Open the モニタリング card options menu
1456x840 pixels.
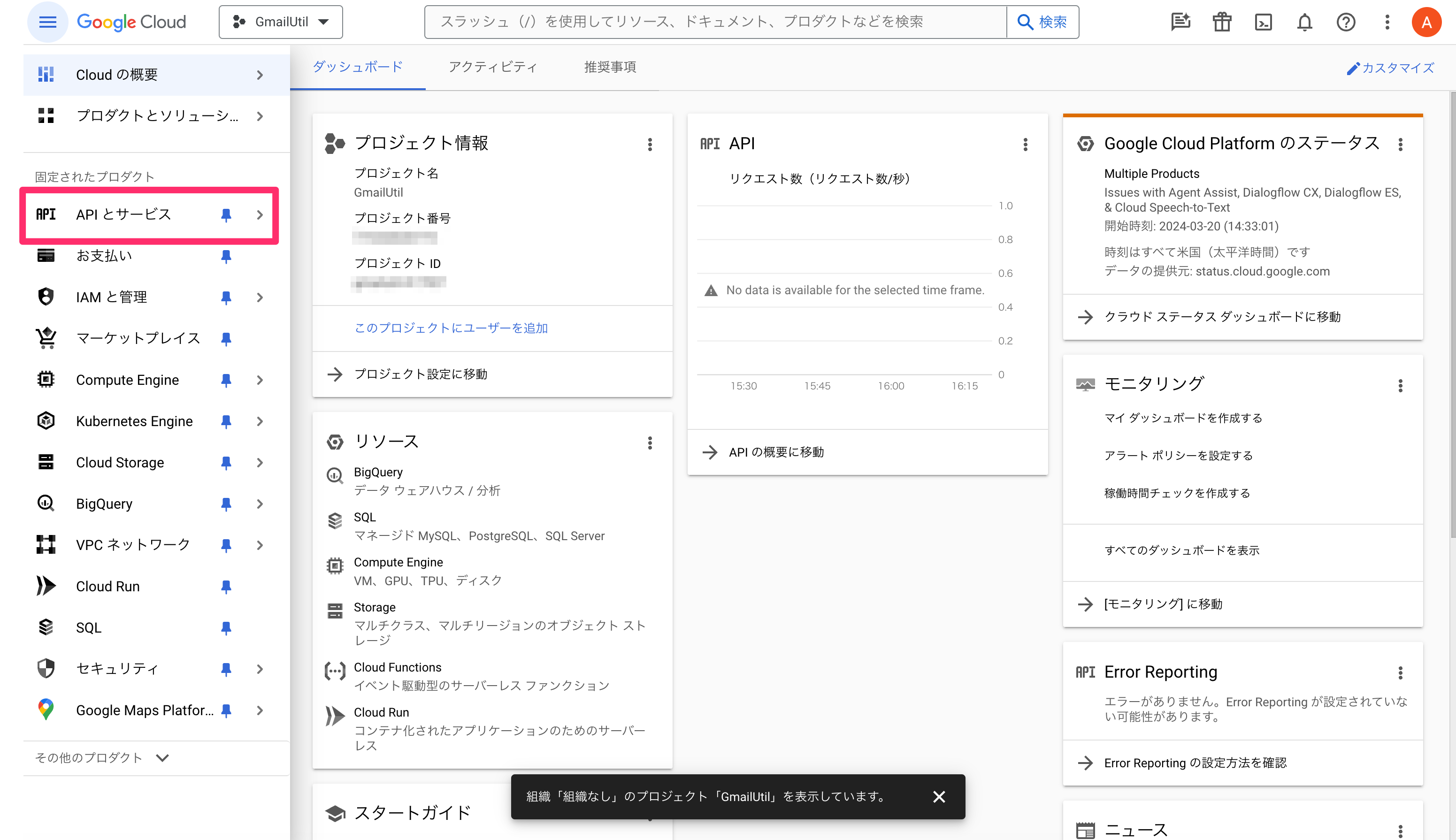pos(1400,385)
